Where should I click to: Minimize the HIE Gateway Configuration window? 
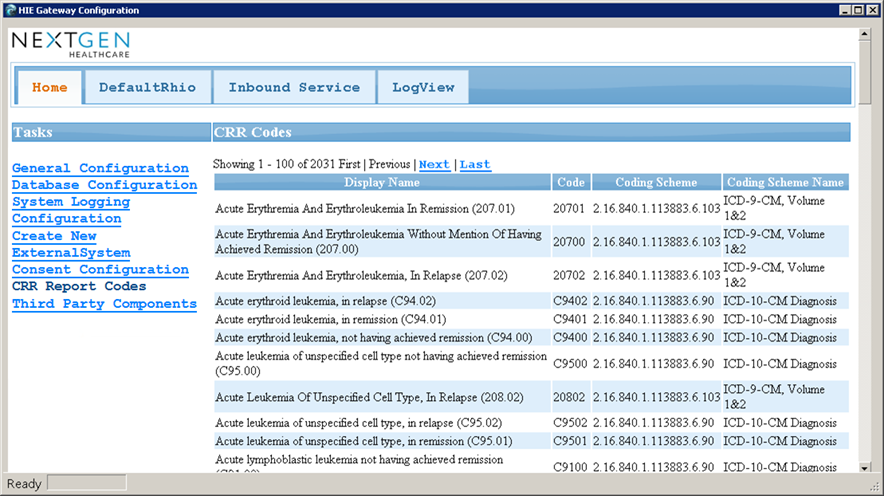(845, 10)
